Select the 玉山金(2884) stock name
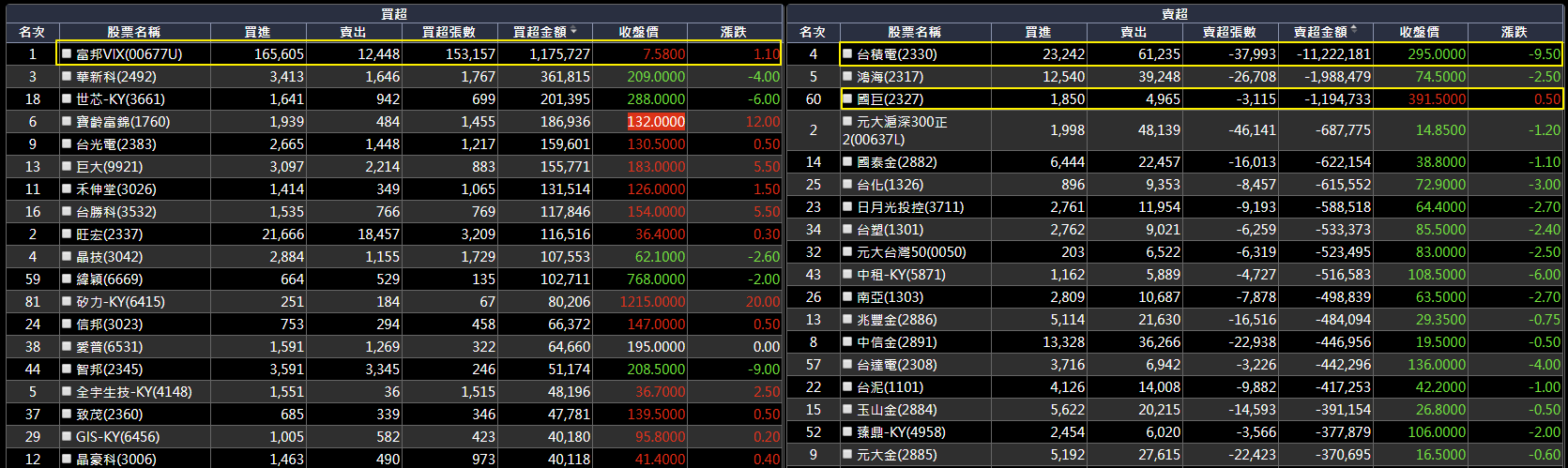 click(896, 409)
